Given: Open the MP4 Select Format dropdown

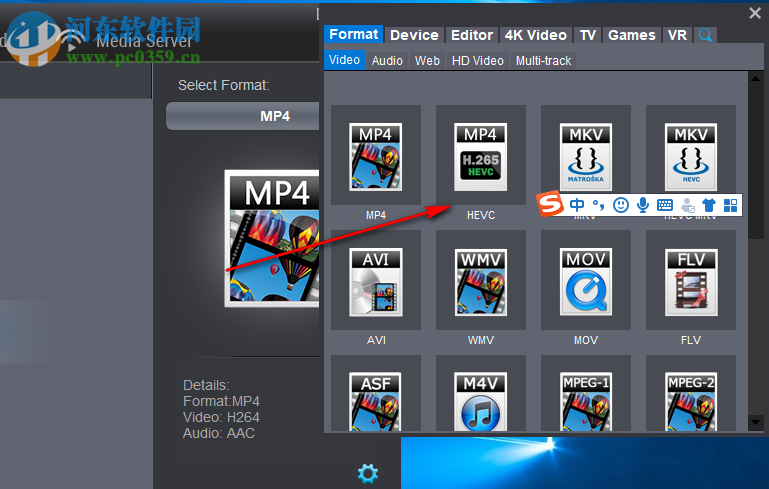Looking at the screenshot, I should coord(243,116).
